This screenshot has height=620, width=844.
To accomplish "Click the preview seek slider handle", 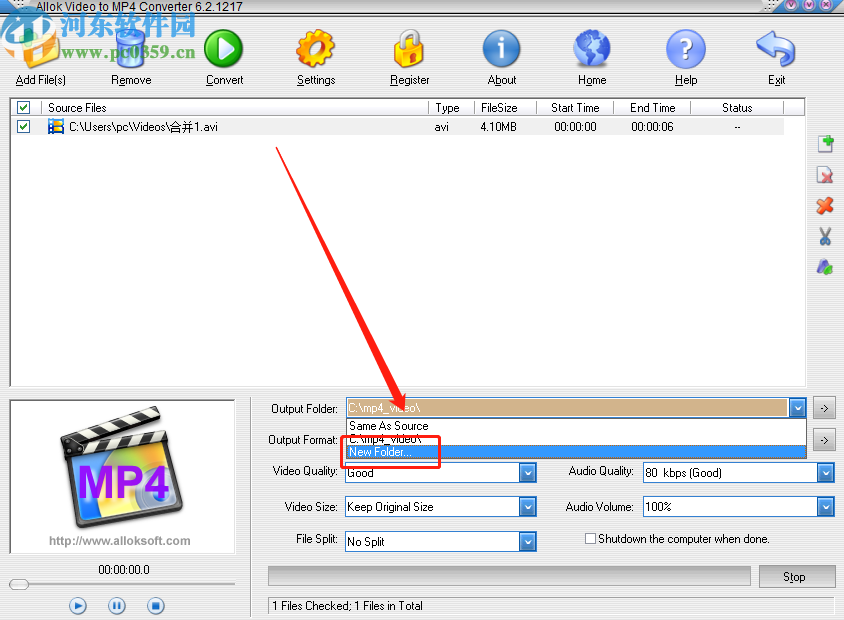I will click(x=19, y=584).
